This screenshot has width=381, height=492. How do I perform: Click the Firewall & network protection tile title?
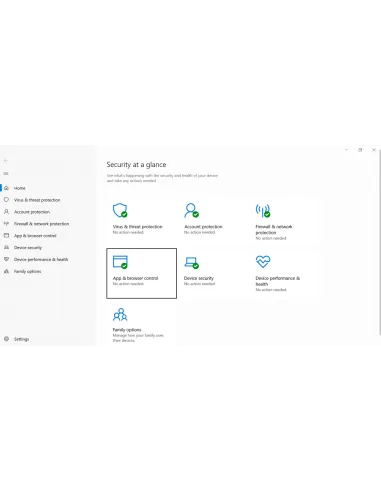pos(274,229)
